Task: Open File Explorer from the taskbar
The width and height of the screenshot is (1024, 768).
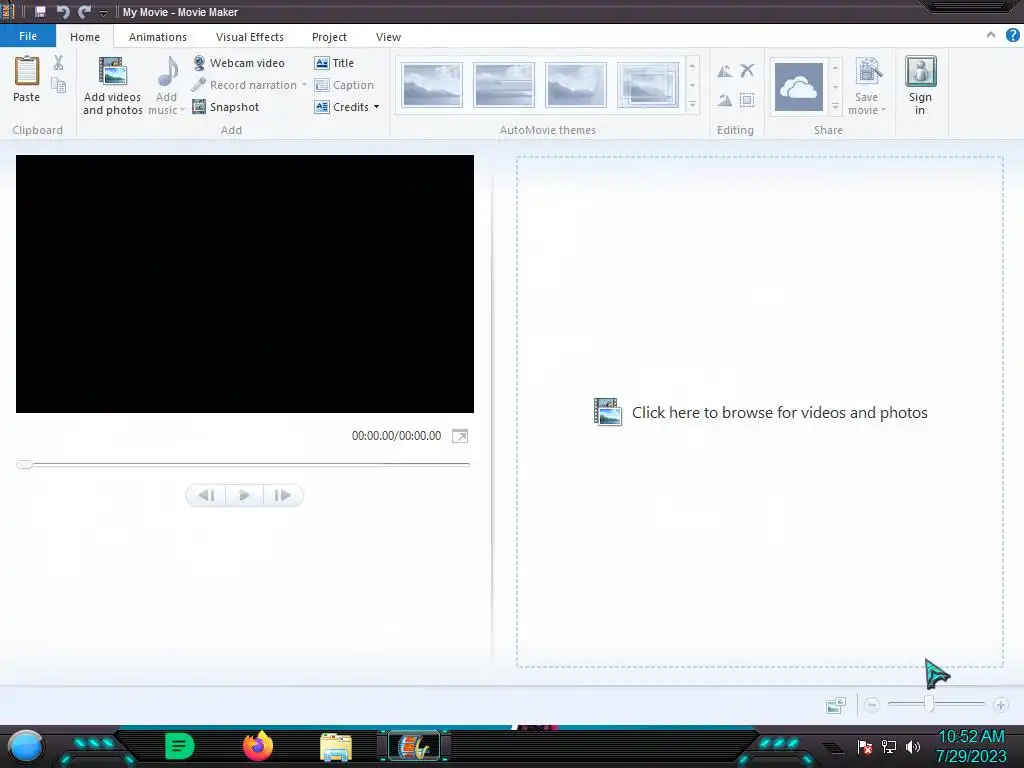Action: [336, 747]
